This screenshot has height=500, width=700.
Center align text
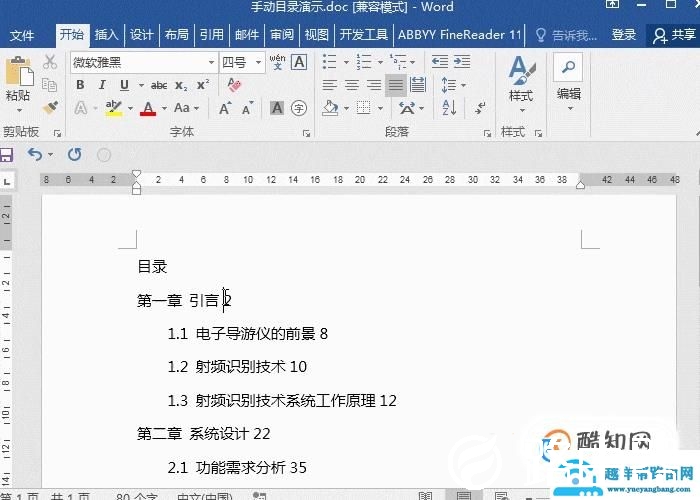click(x=352, y=85)
